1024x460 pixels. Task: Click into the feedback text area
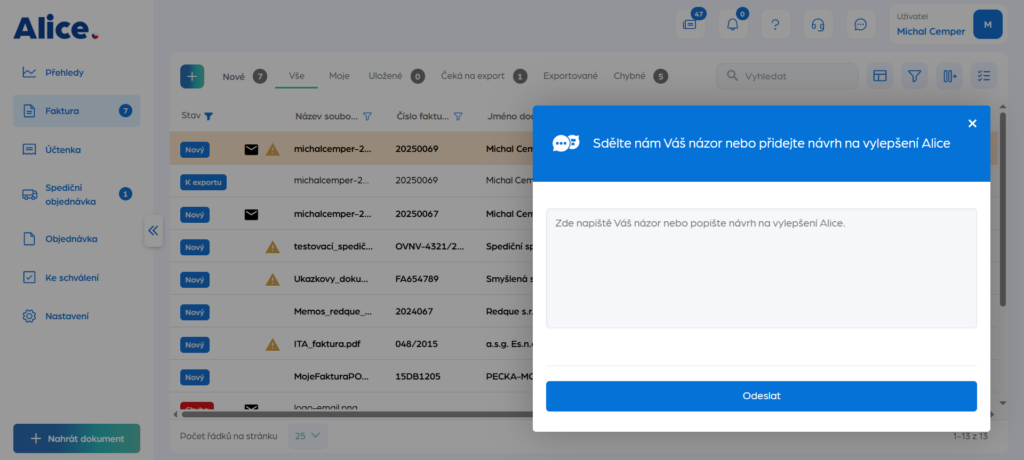761,268
